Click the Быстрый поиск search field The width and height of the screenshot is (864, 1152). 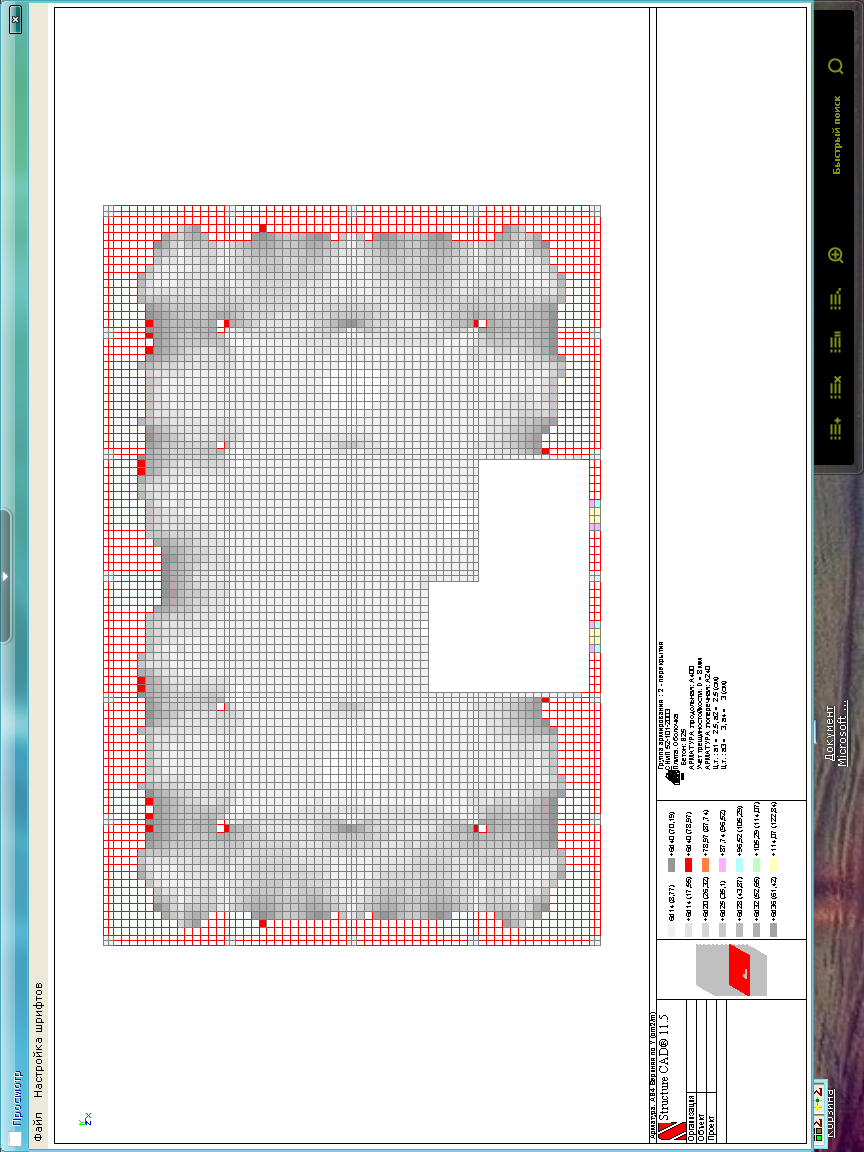836,134
